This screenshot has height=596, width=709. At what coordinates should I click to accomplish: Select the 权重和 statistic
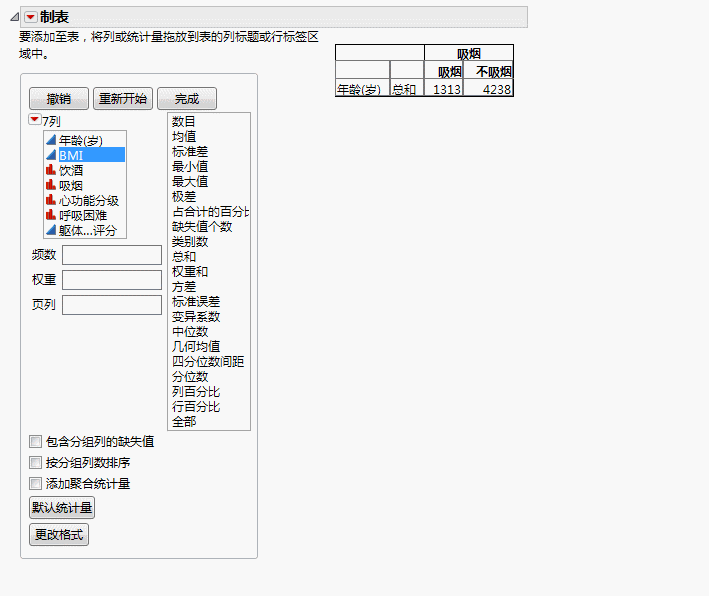[190, 271]
